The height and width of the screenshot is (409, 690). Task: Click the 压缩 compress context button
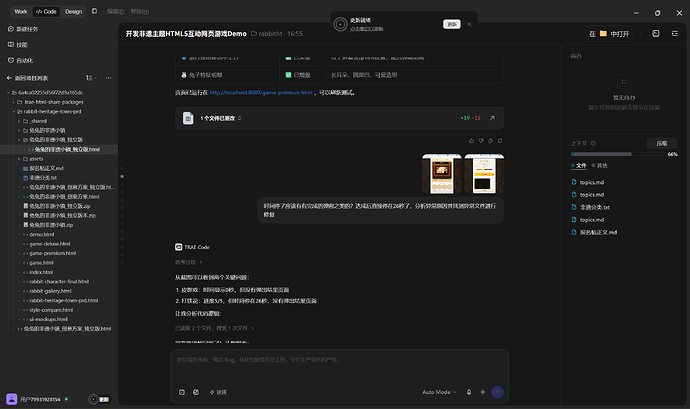(661, 144)
